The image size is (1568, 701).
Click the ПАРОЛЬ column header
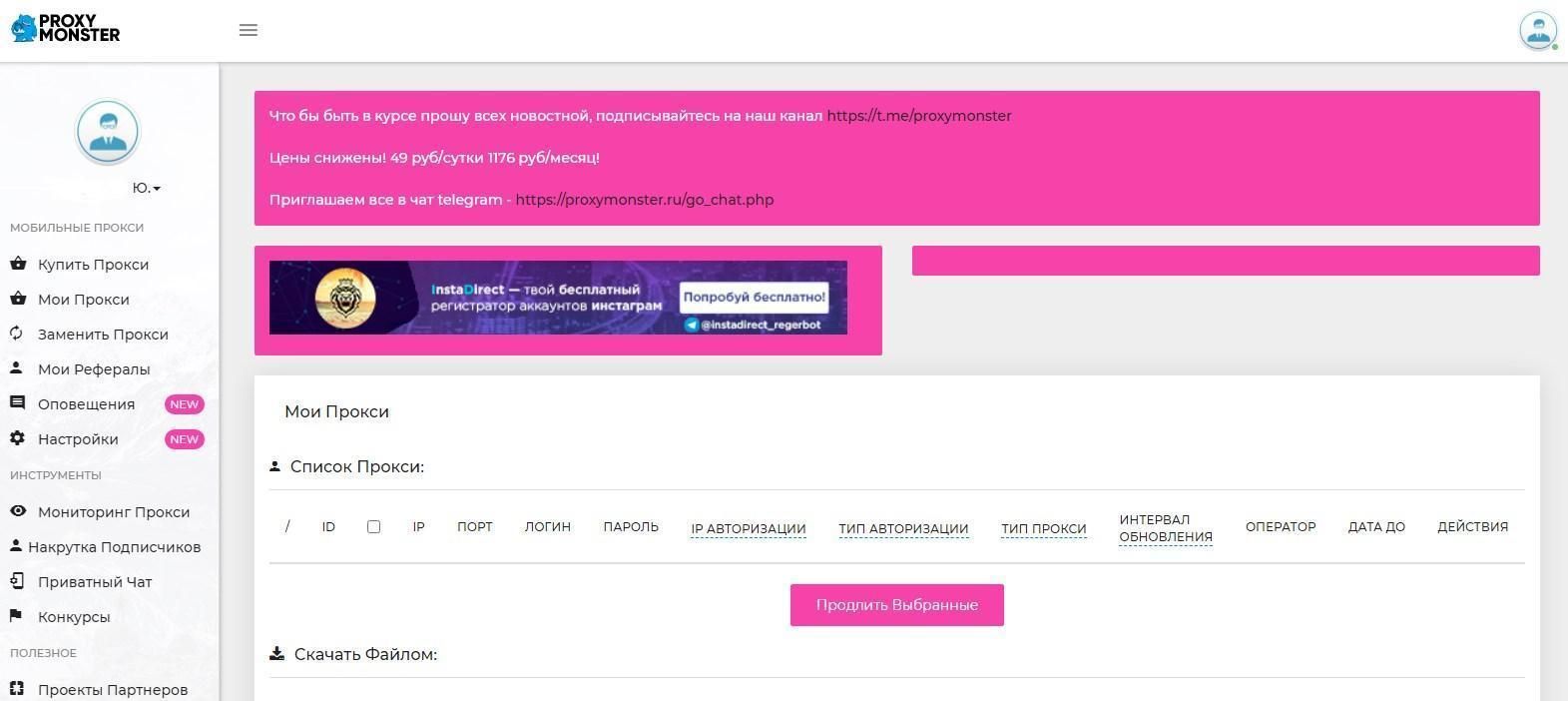tap(631, 526)
